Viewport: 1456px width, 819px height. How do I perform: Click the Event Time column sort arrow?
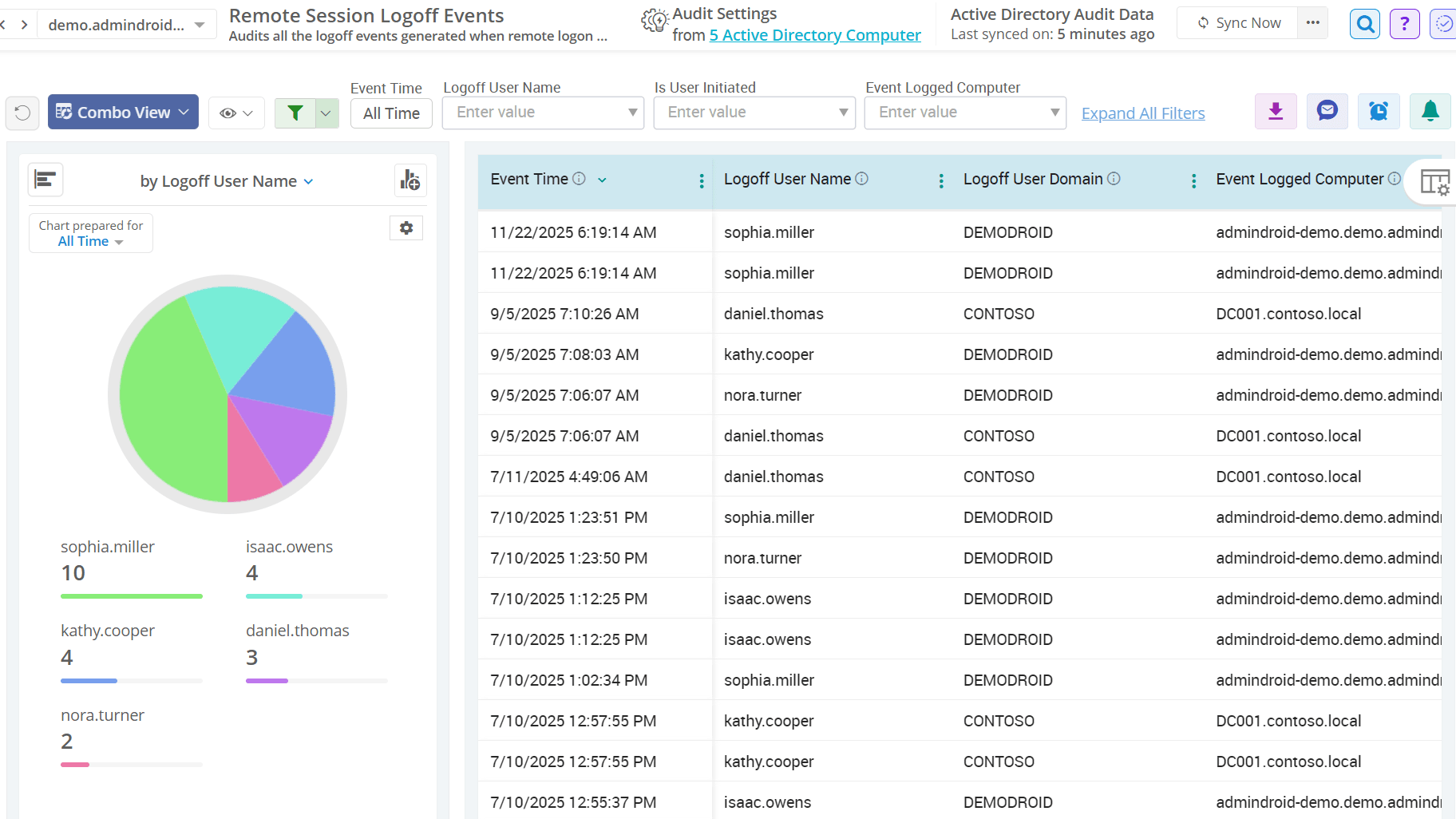point(602,180)
